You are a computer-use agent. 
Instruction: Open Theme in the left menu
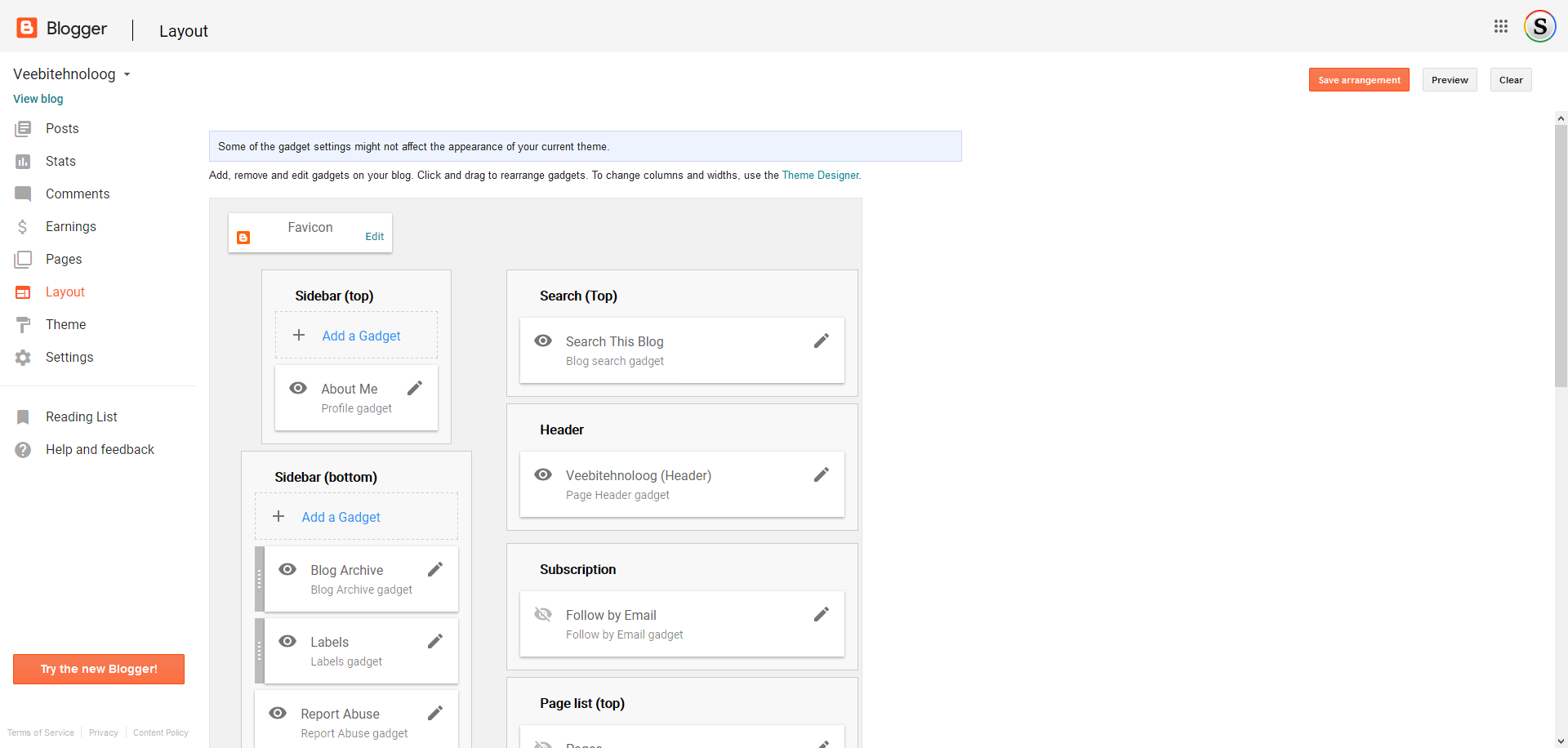point(65,324)
